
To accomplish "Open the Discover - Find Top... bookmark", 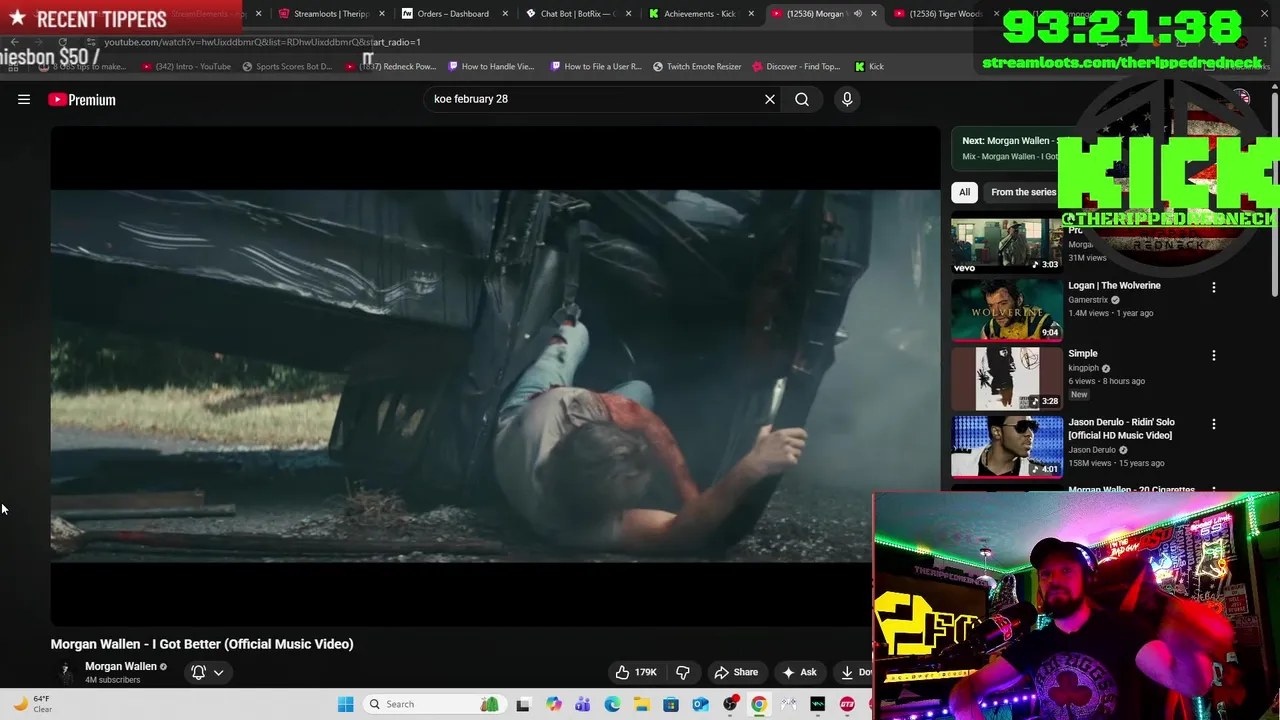I will [796, 66].
